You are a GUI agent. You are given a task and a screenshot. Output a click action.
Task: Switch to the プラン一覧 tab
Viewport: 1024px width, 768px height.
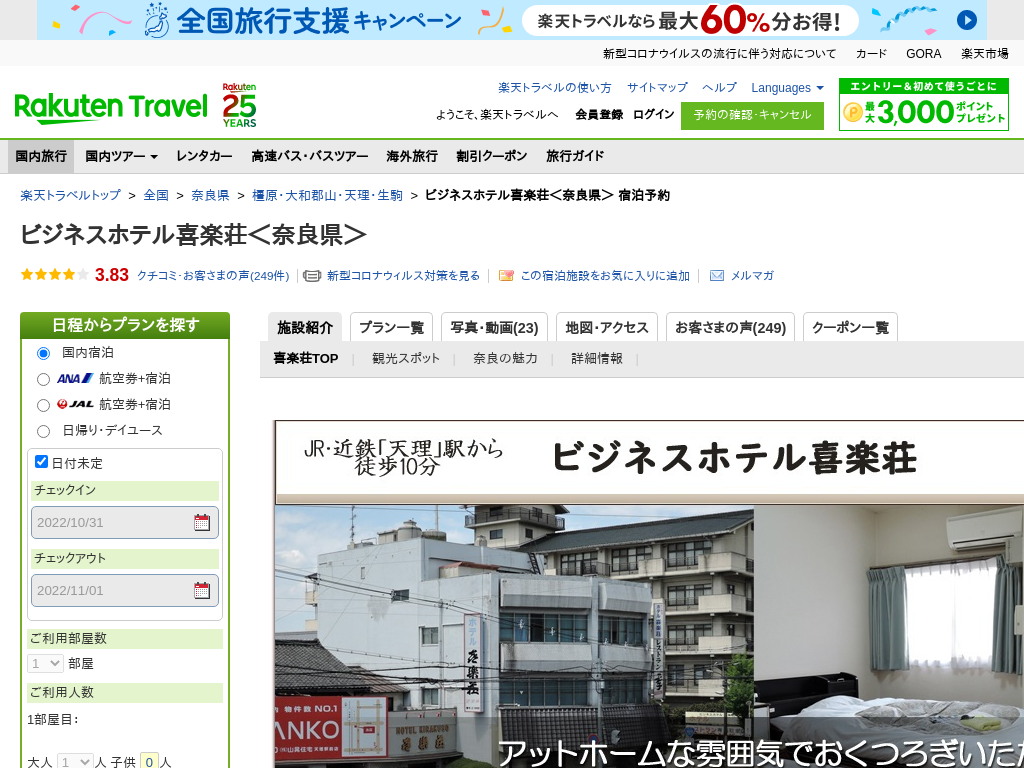click(391, 327)
